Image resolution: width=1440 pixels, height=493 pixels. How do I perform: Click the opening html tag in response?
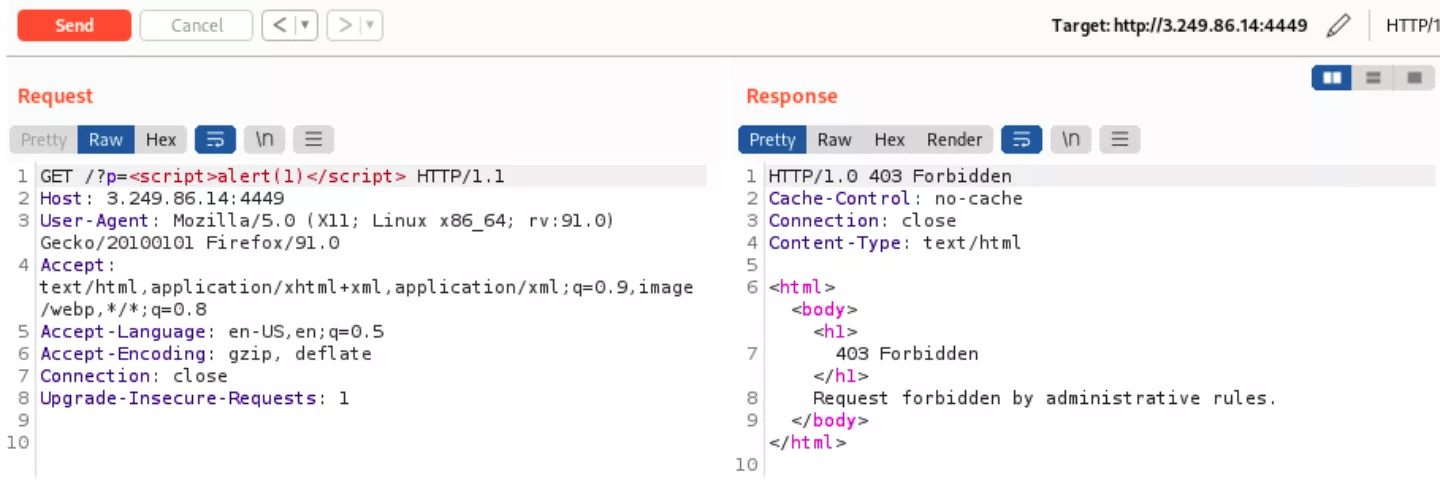(802, 288)
